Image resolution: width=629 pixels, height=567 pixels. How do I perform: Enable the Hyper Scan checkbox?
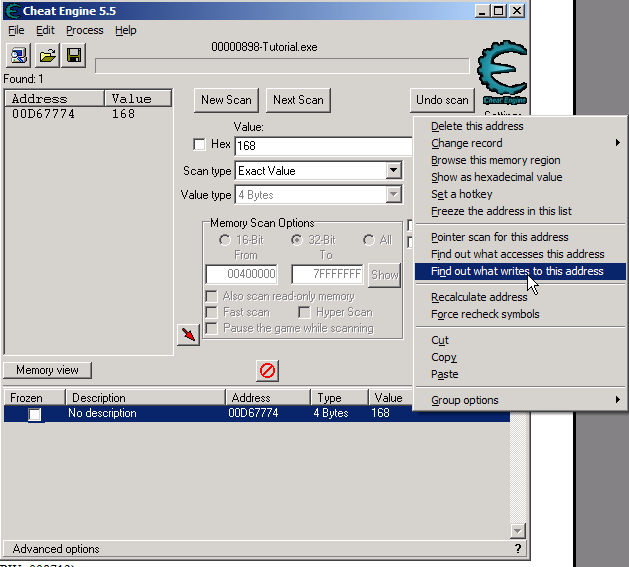(304, 312)
